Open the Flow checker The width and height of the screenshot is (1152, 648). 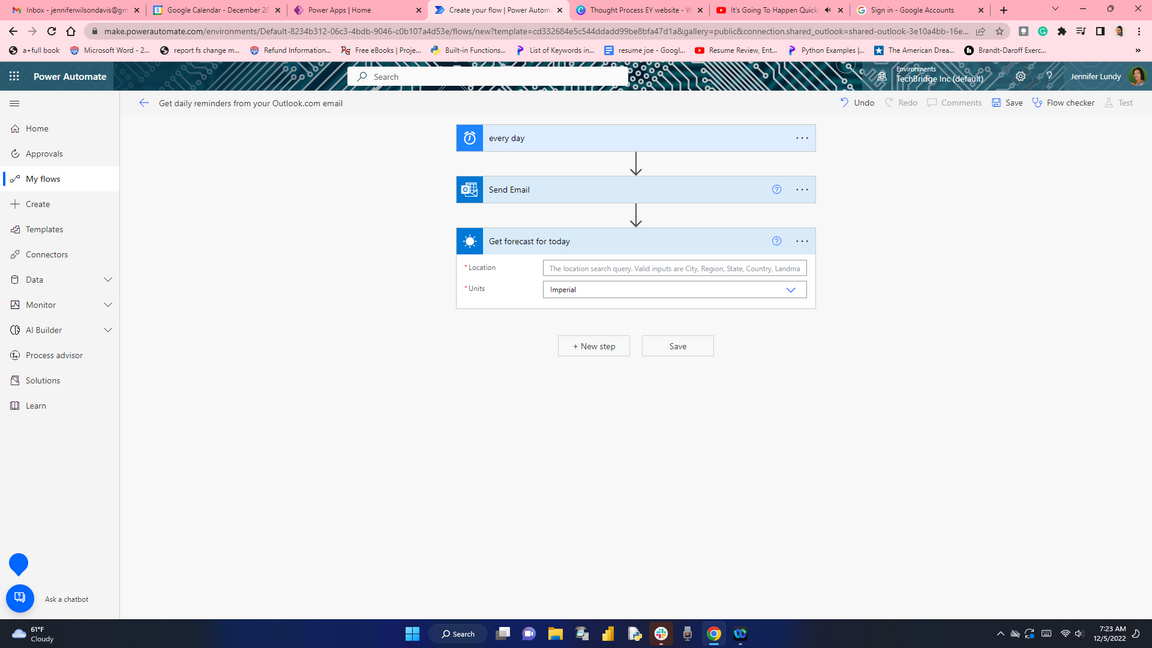click(x=1063, y=103)
